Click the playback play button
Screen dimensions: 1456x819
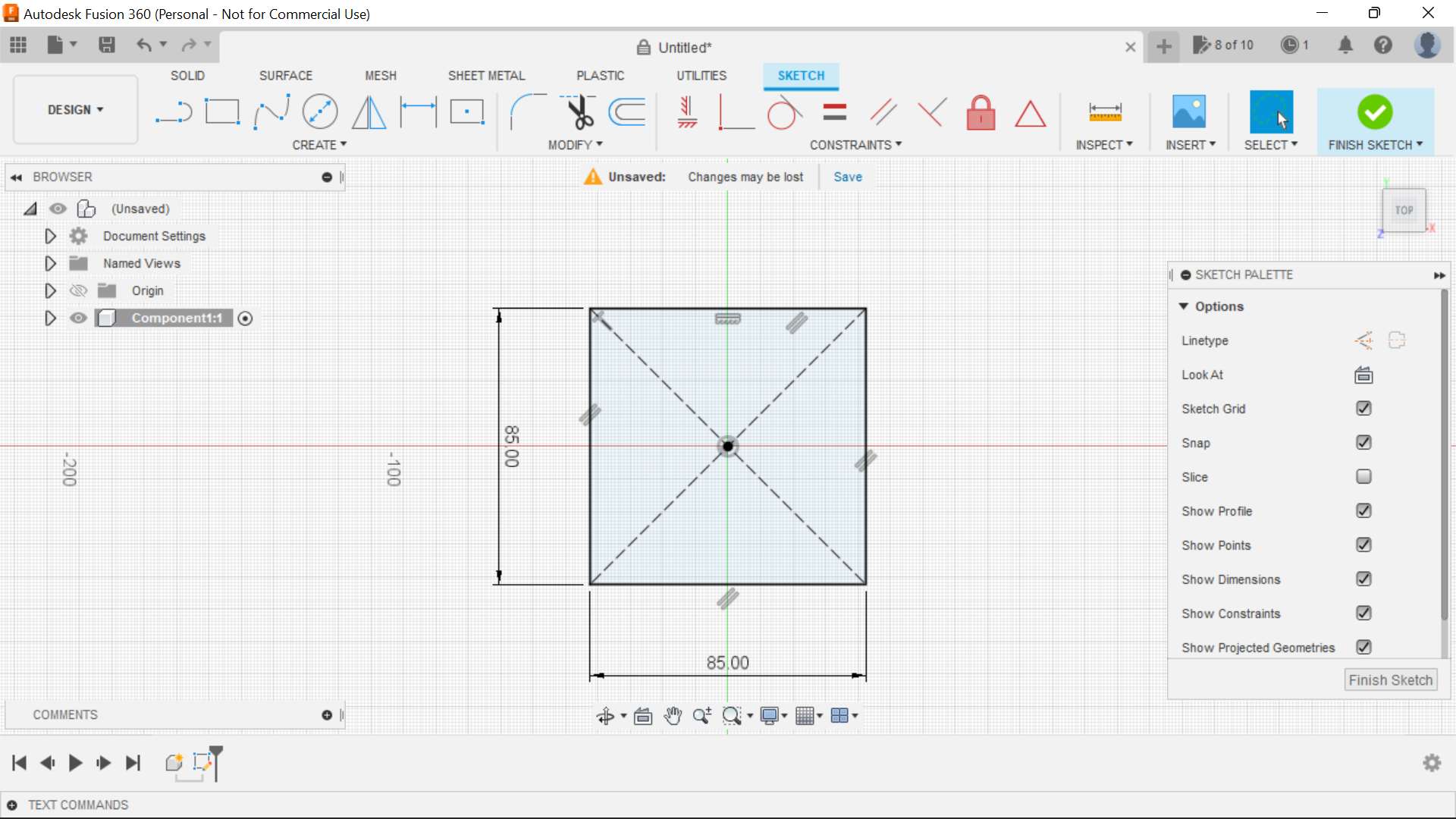[x=75, y=763]
